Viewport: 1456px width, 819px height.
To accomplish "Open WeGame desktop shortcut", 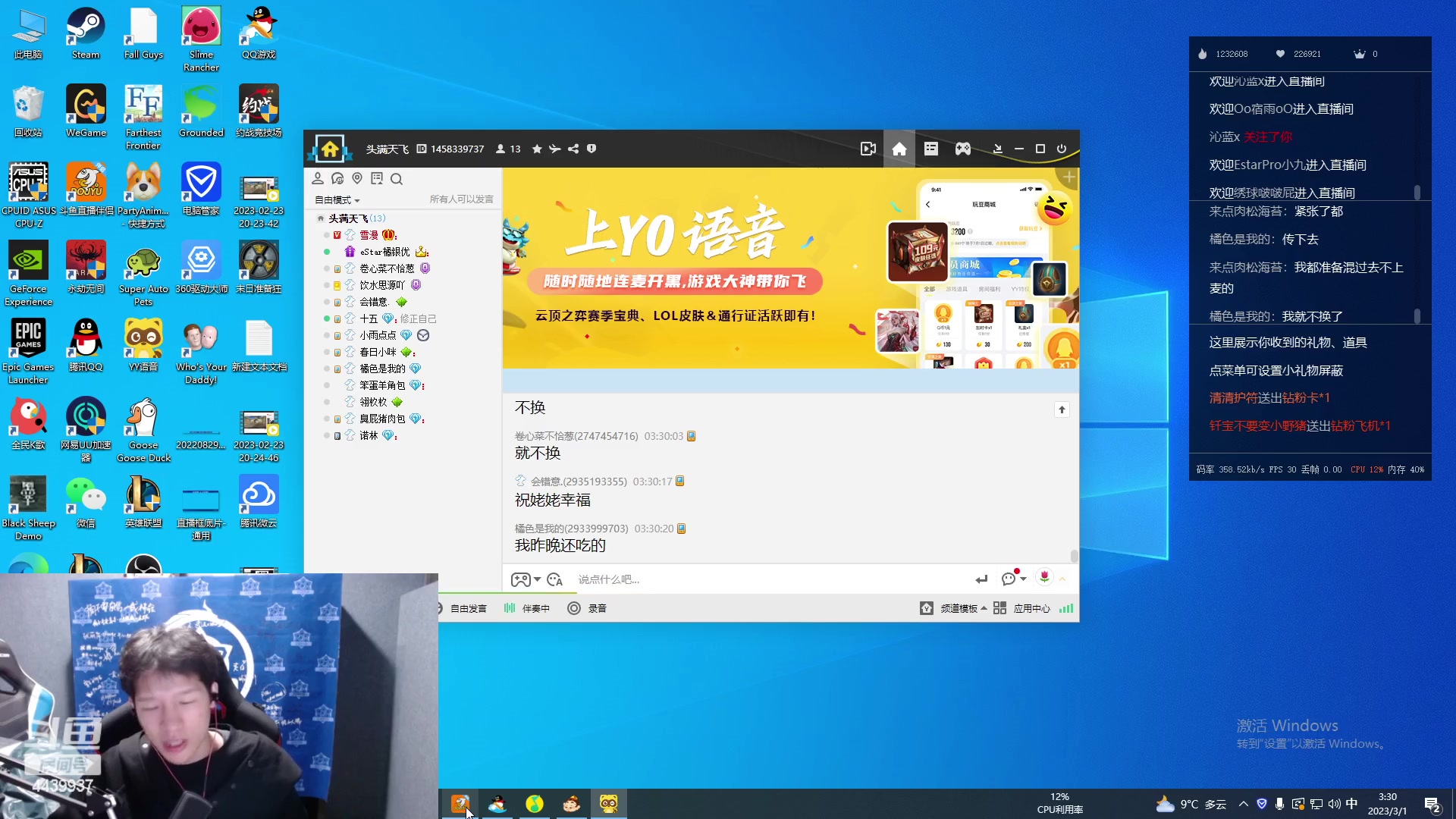I will 86,111.
